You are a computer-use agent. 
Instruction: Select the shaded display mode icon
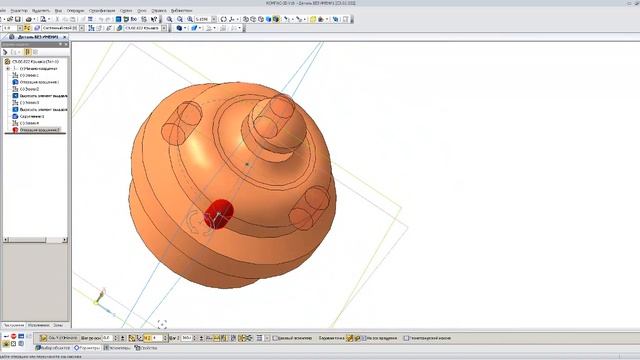pos(269,19)
